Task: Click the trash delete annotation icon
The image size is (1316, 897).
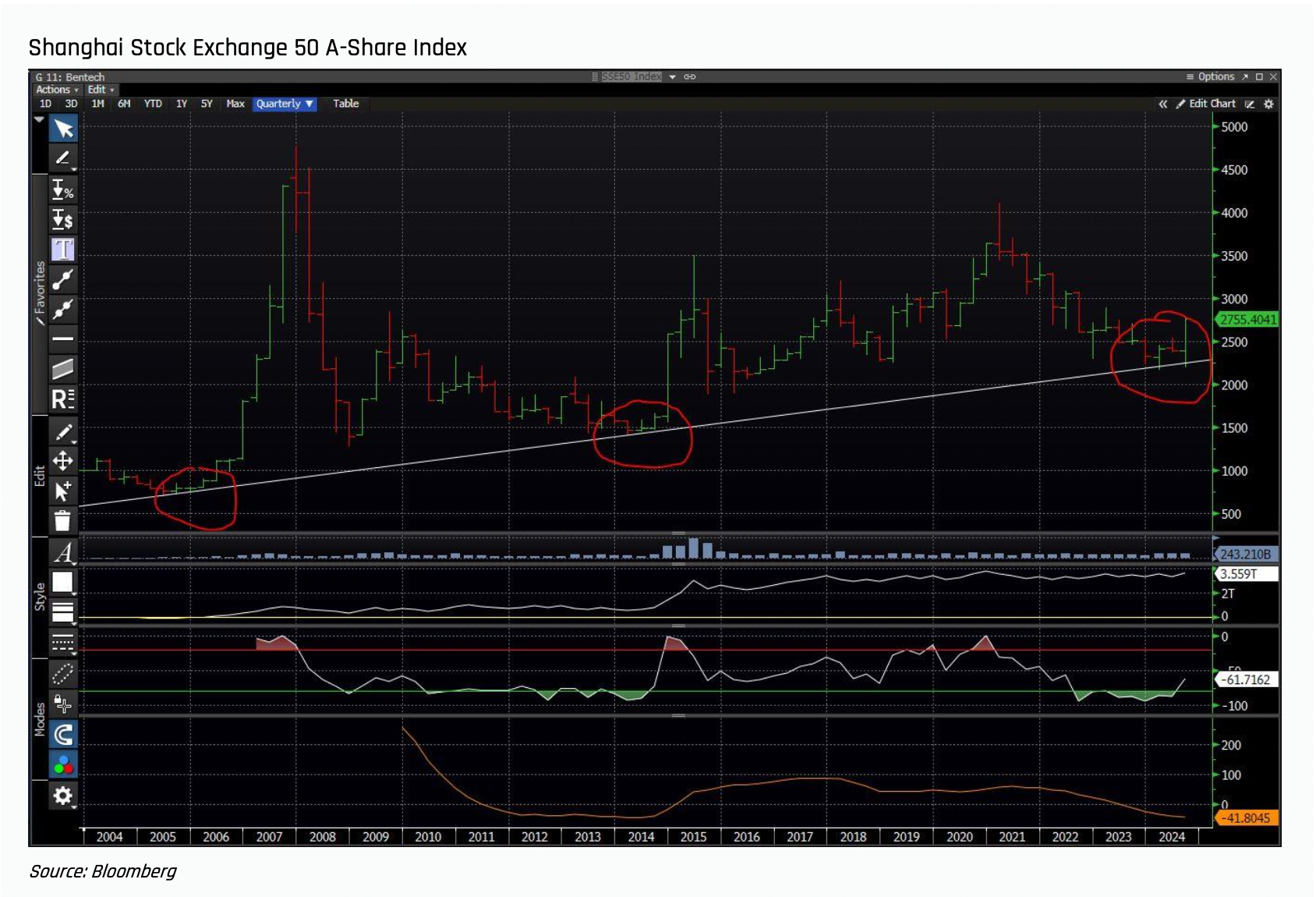Action: click(62, 520)
